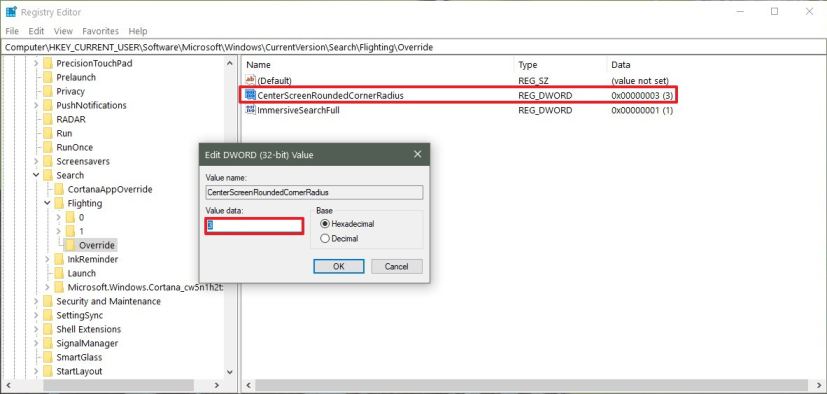This screenshot has width=827, height=394.
Task: Collapse the Search tree node
Action: pos(36,175)
